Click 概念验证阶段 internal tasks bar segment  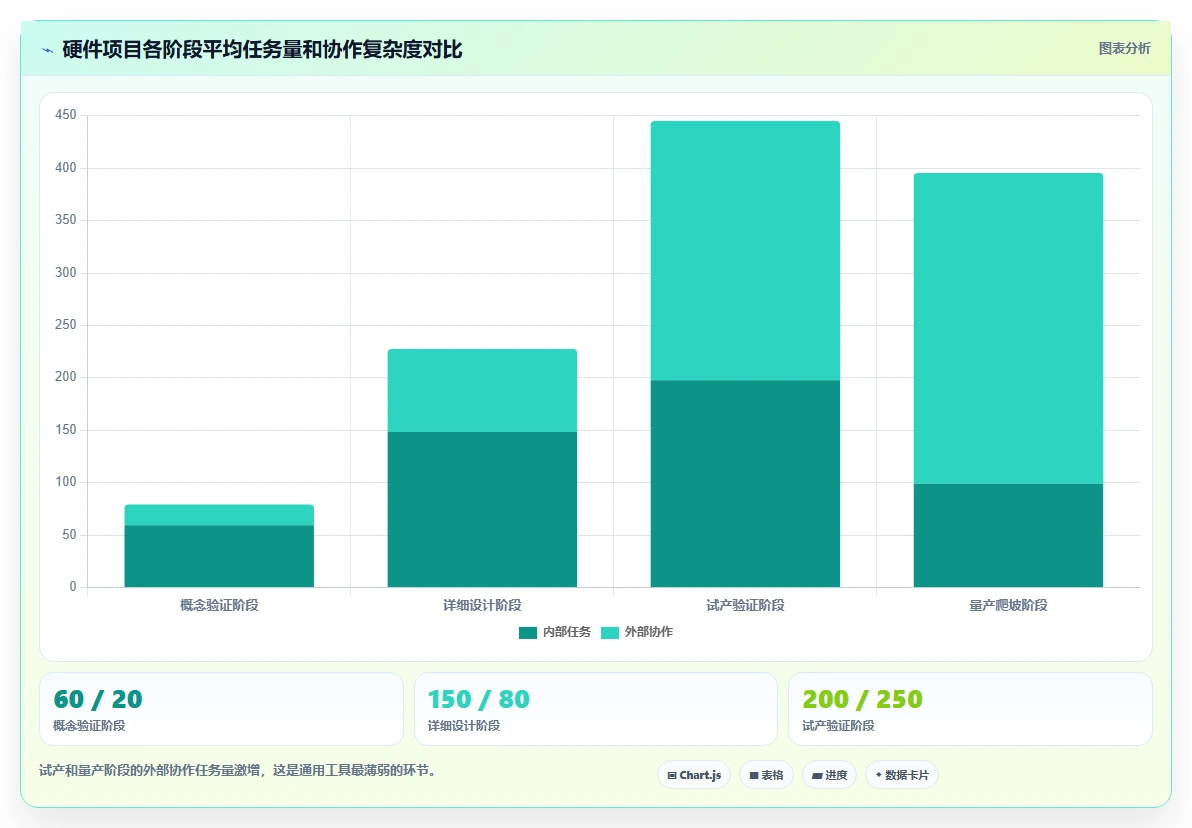[x=219, y=556]
